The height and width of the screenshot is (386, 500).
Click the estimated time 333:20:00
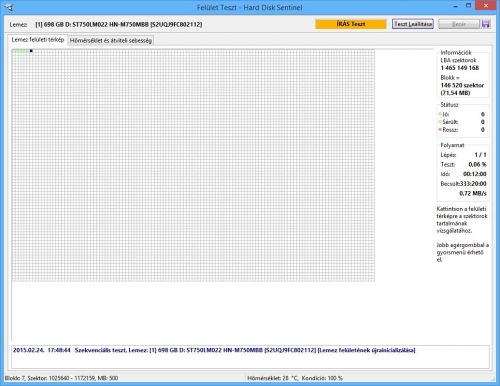pyautogui.click(x=473, y=184)
